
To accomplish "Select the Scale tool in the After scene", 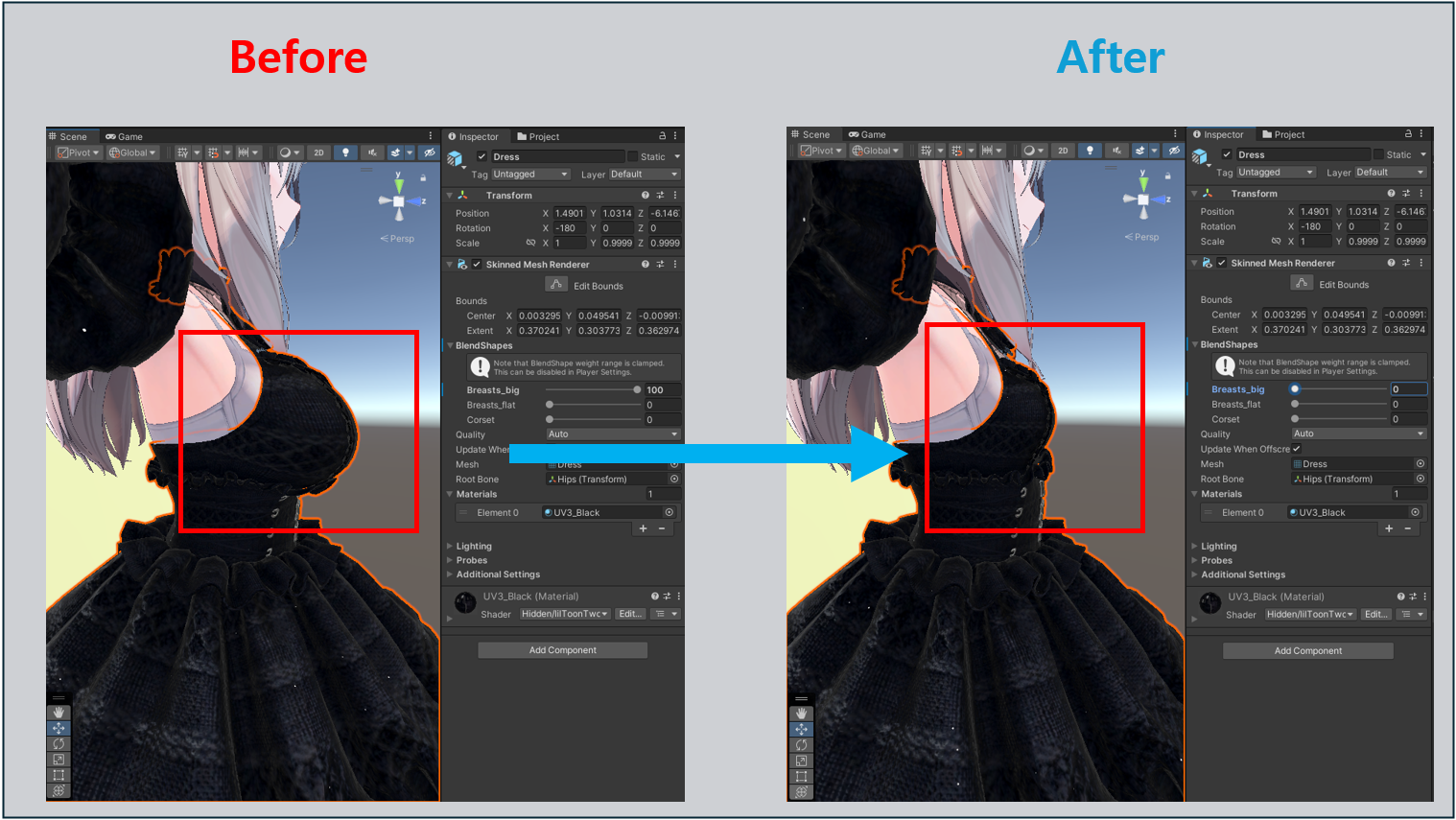I will 801,761.
